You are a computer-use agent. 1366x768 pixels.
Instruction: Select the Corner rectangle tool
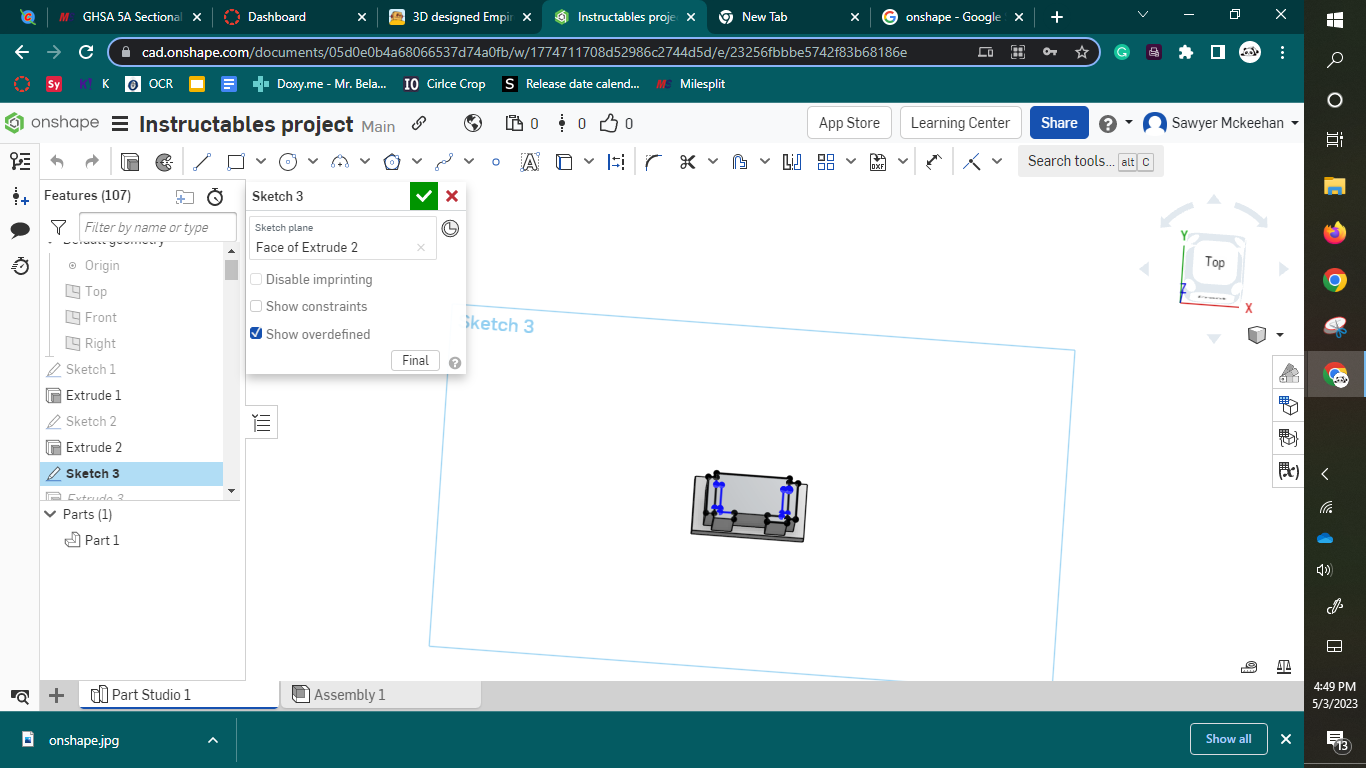(x=235, y=161)
